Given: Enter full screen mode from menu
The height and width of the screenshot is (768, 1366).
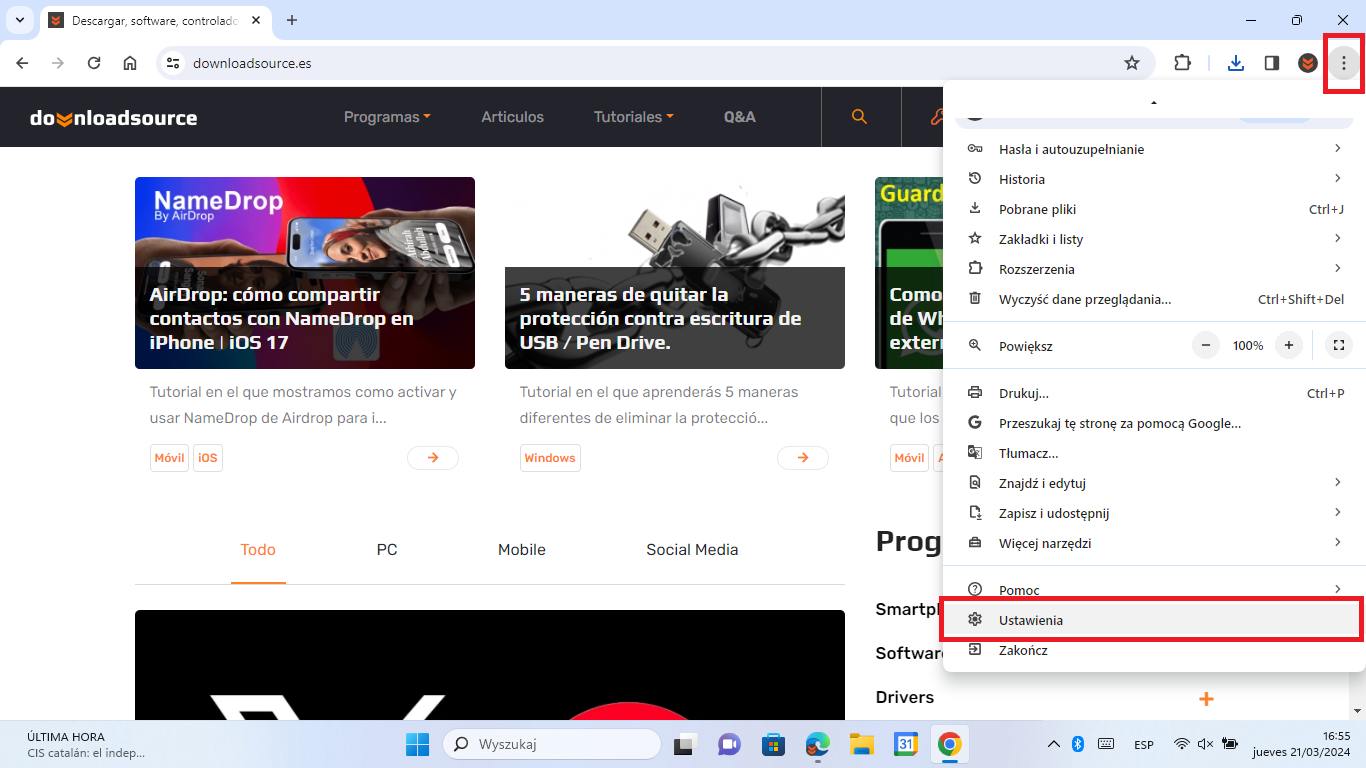Looking at the screenshot, I should coord(1338,346).
